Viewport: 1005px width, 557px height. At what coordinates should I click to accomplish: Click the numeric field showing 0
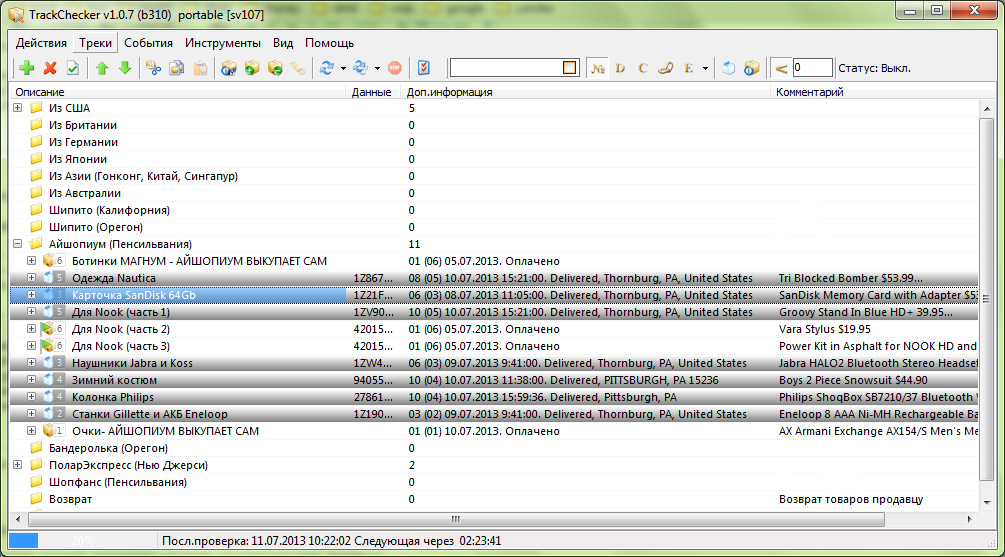(812, 68)
